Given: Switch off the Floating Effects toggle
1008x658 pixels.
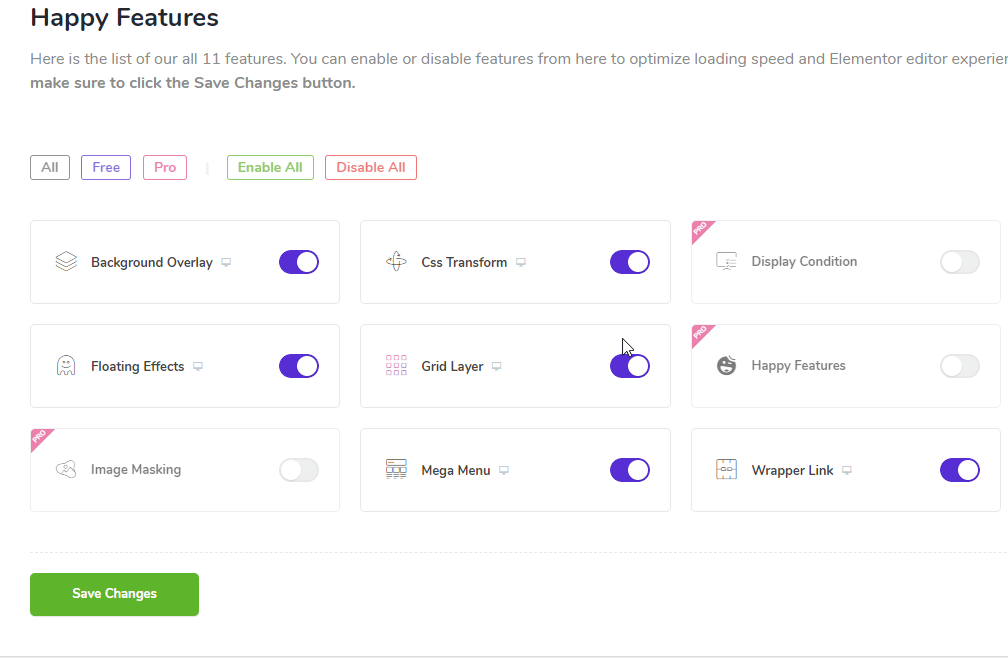Looking at the screenshot, I should coord(299,366).
